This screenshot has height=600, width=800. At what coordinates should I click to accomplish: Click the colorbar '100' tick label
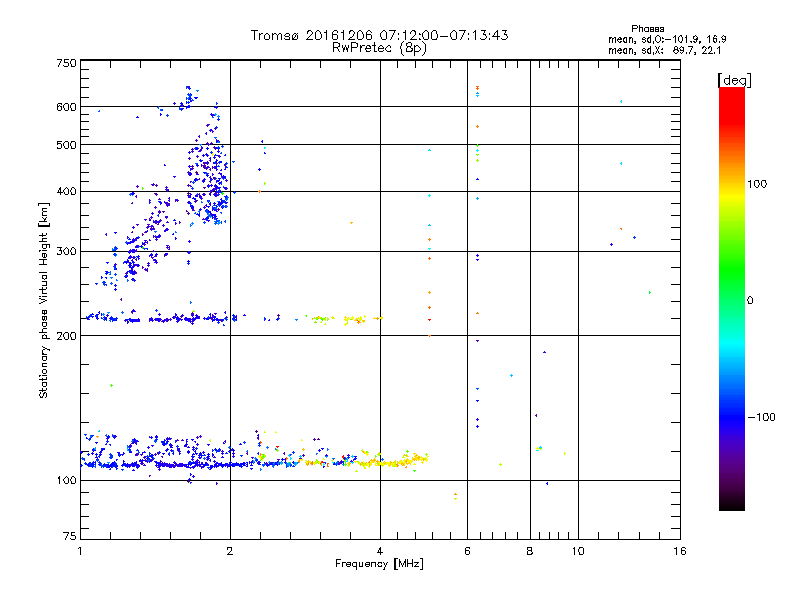click(x=757, y=184)
